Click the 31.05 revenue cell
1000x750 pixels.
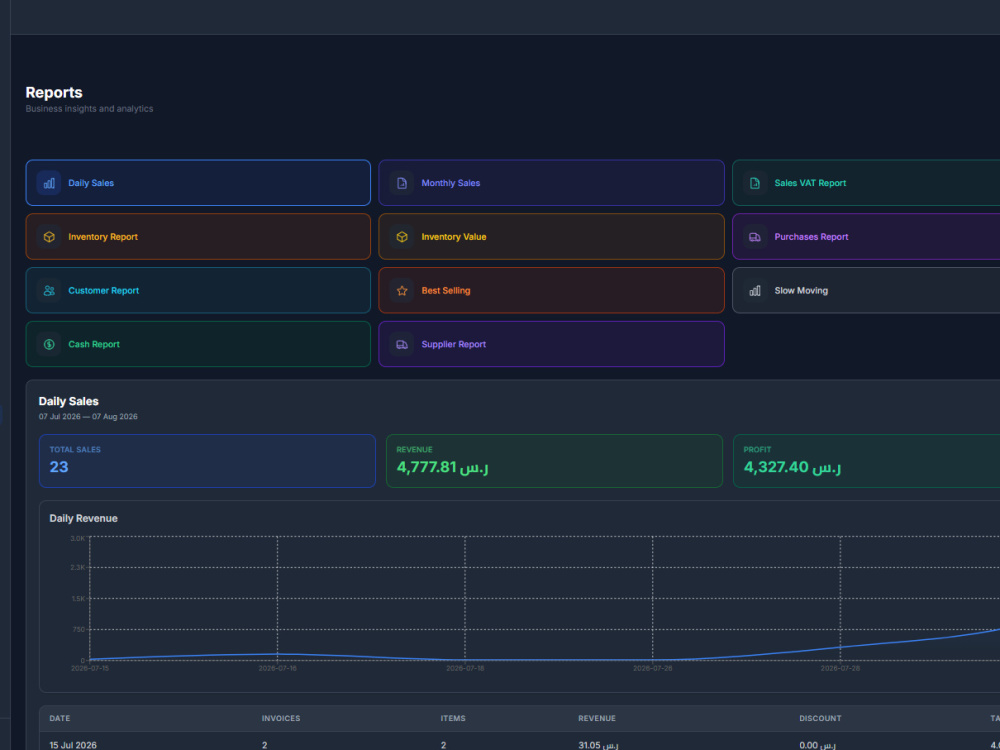click(x=598, y=745)
